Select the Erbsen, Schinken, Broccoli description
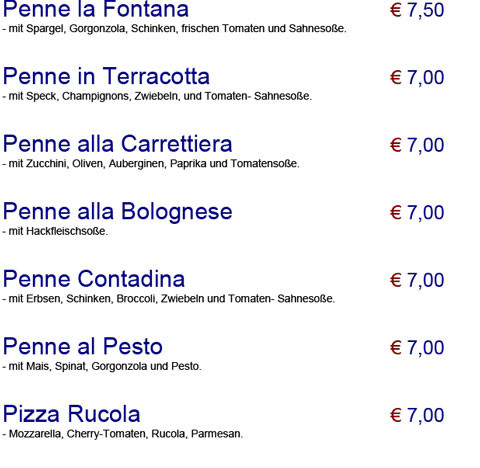480x468 pixels. [x=169, y=299]
